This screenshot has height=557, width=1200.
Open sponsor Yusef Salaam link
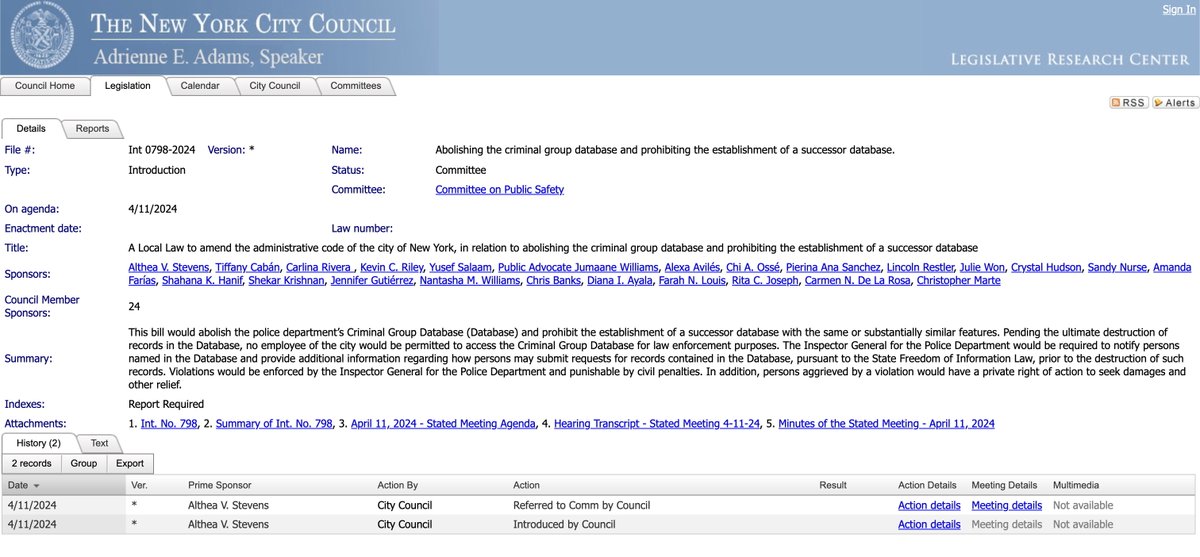pos(460,268)
